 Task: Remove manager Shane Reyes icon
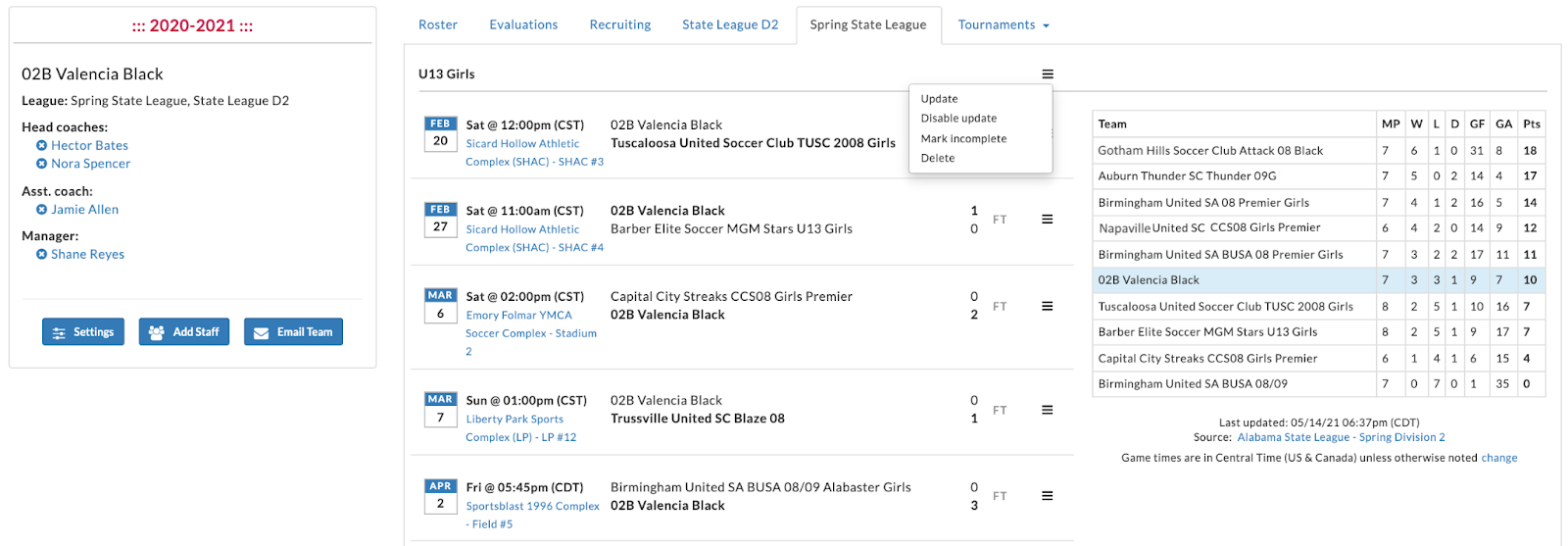(x=42, y=254)
